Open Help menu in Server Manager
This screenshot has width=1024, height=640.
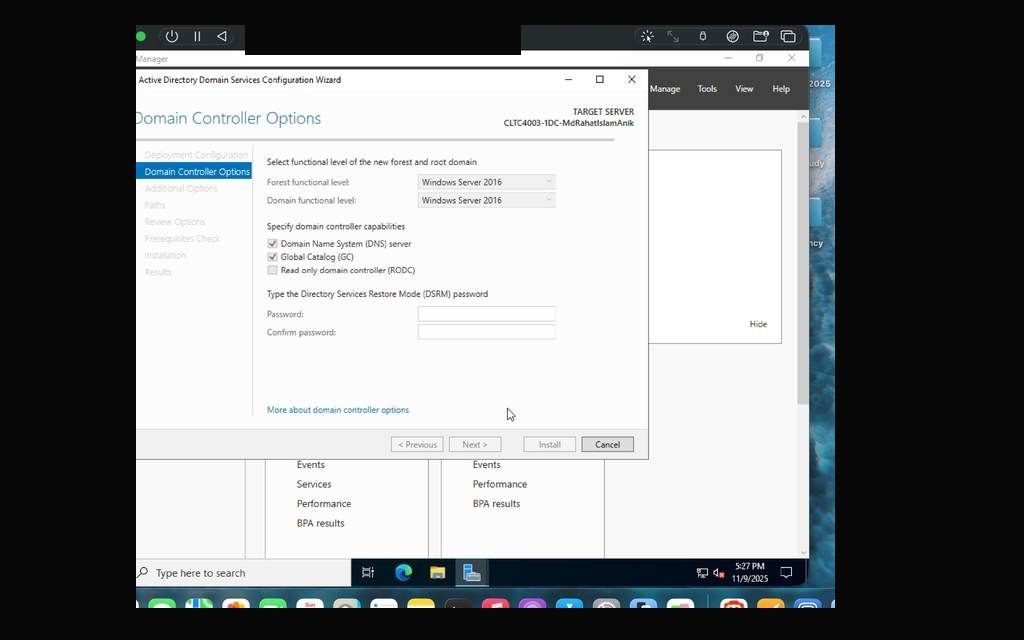tap(781, 89)
